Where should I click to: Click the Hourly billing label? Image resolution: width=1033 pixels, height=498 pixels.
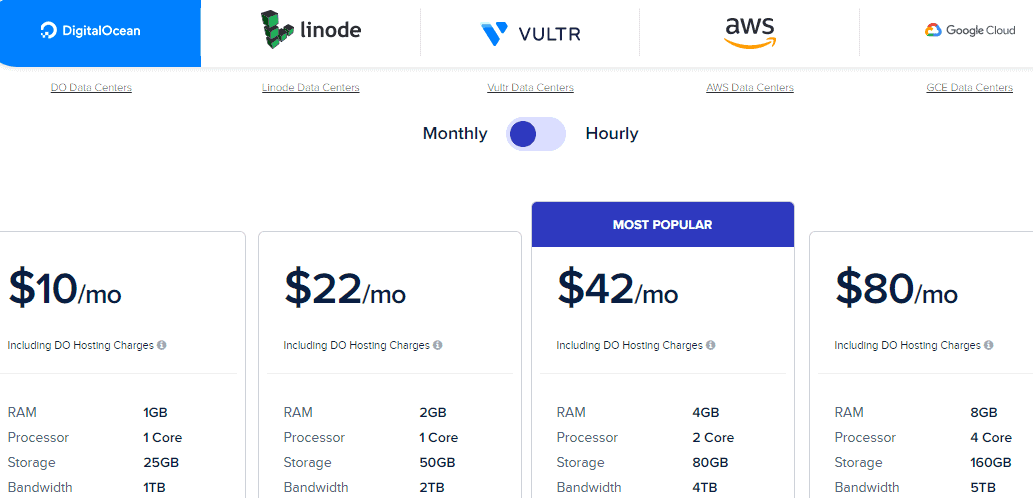point(612,134)
